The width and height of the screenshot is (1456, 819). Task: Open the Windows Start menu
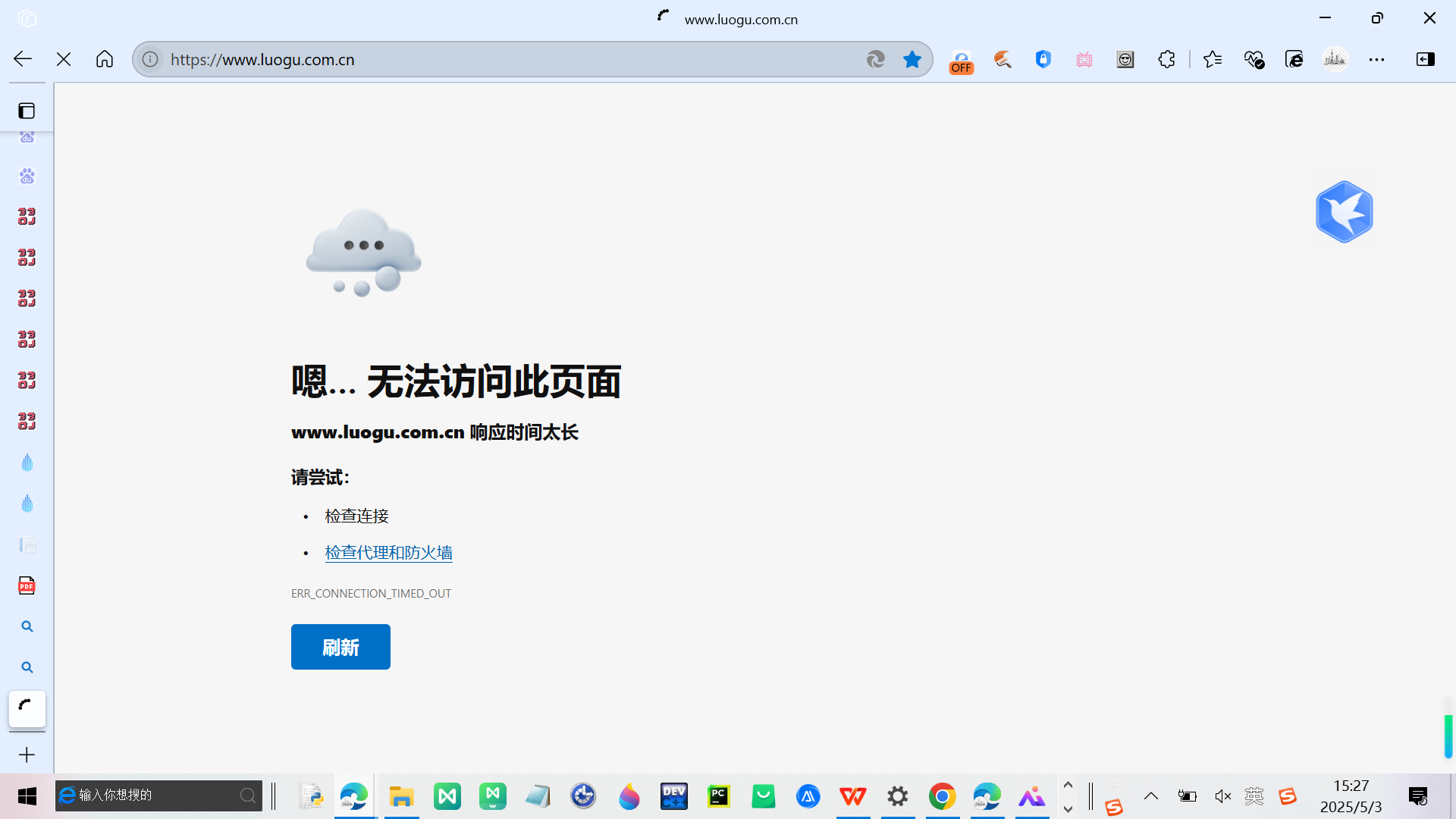(27, 796)
